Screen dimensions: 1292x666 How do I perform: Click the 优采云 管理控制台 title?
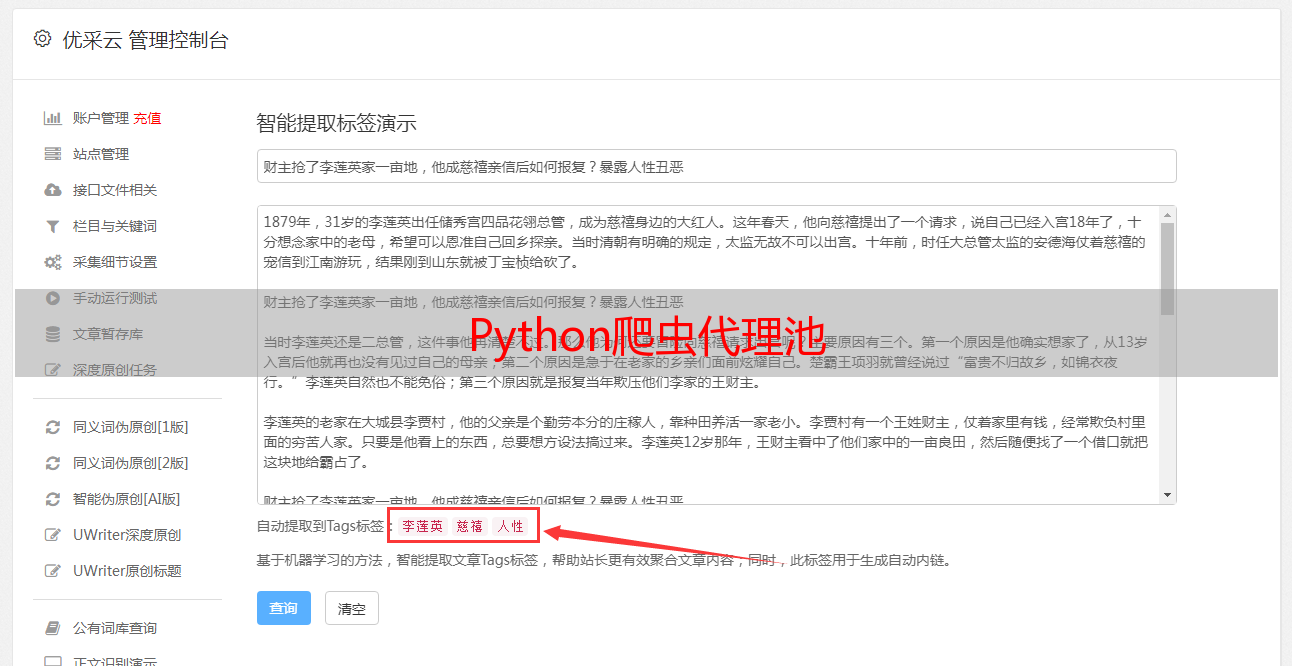pos(145,40)
